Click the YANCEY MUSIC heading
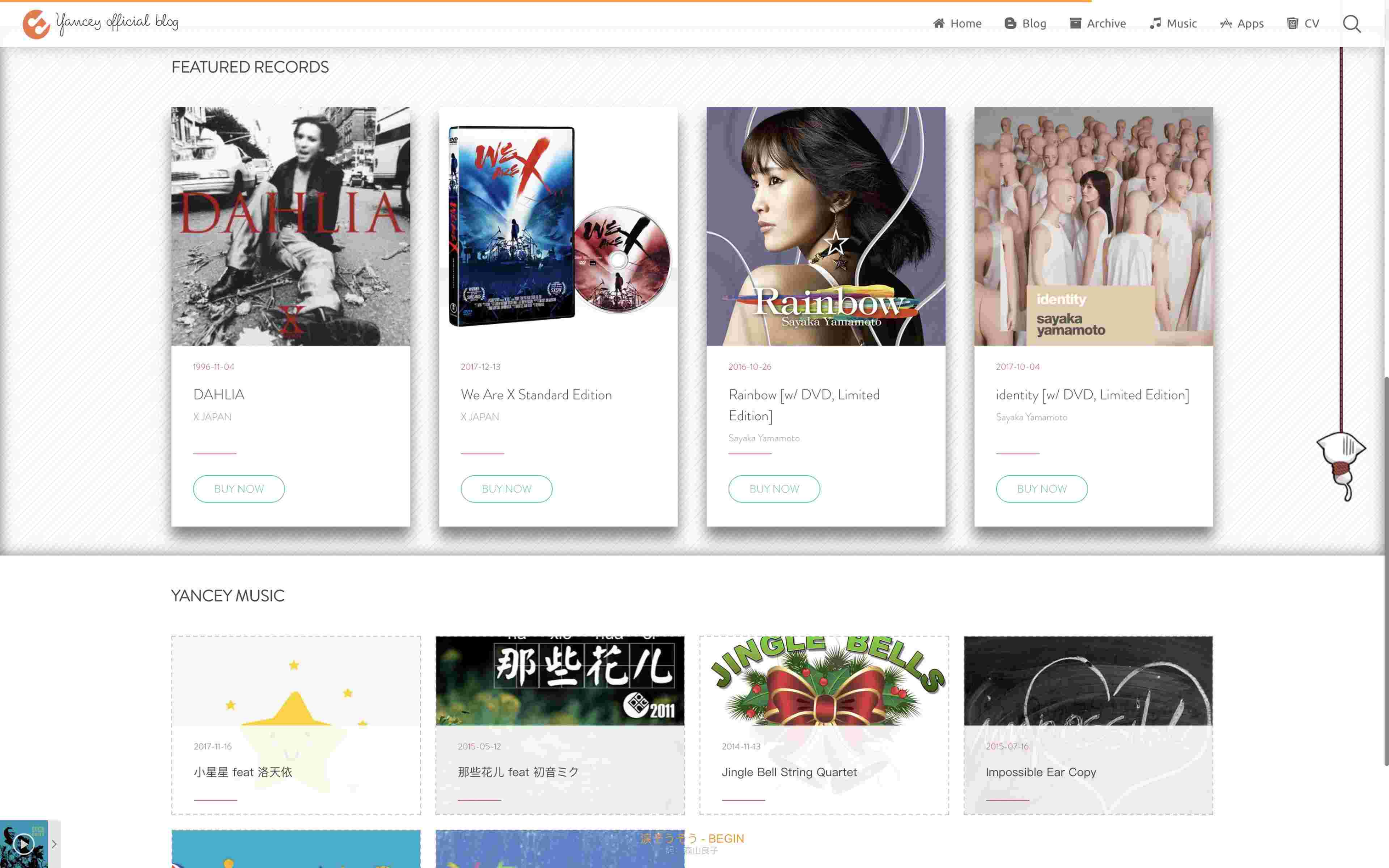Image resolution: width=1389 pixels, height=868 pixels. point(228,595)
